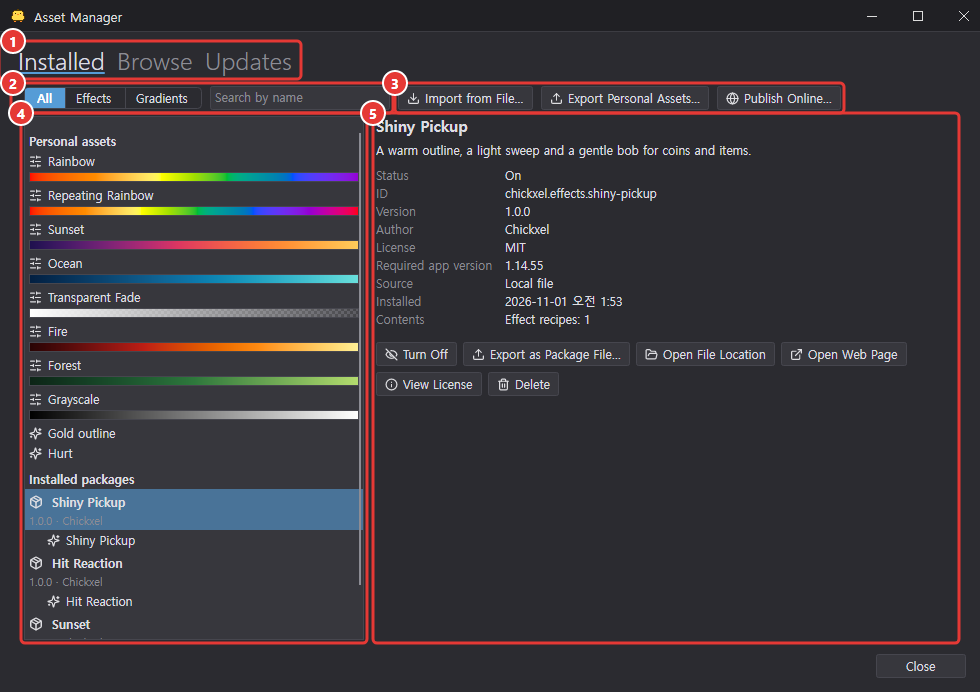Click the package cube icon for Hit Reaction

(x=36, y=563)
